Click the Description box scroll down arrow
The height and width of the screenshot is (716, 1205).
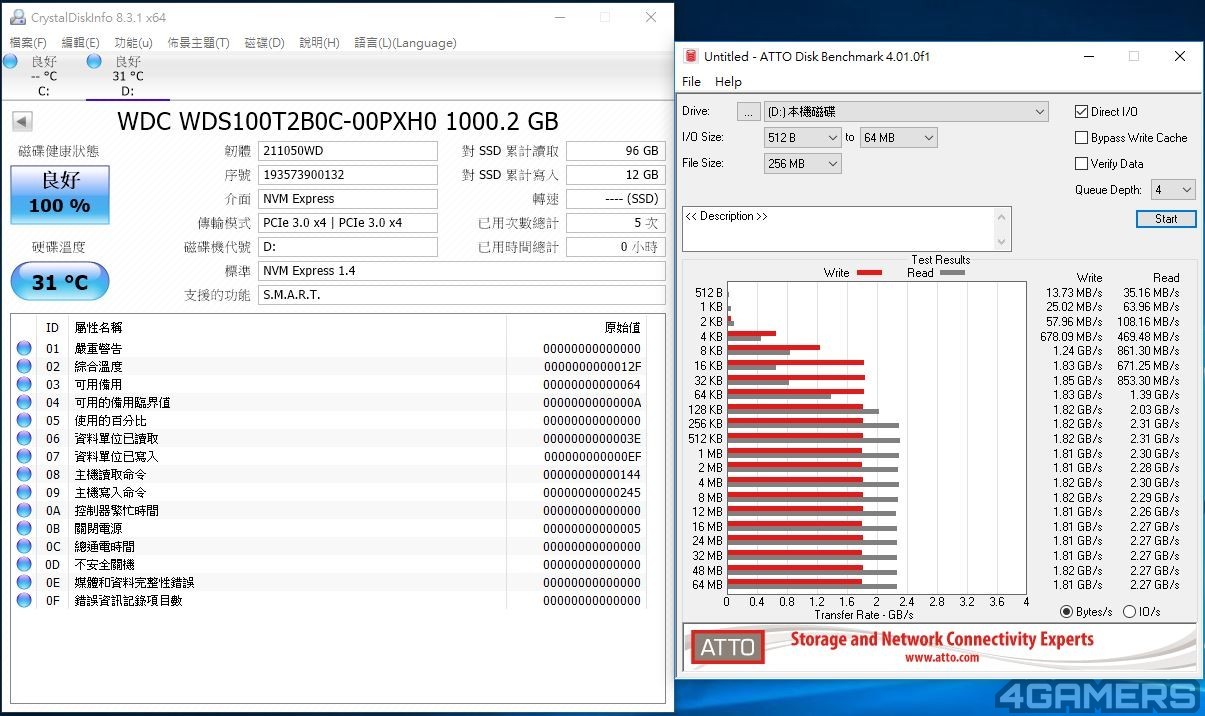[x=1002, y=242]
